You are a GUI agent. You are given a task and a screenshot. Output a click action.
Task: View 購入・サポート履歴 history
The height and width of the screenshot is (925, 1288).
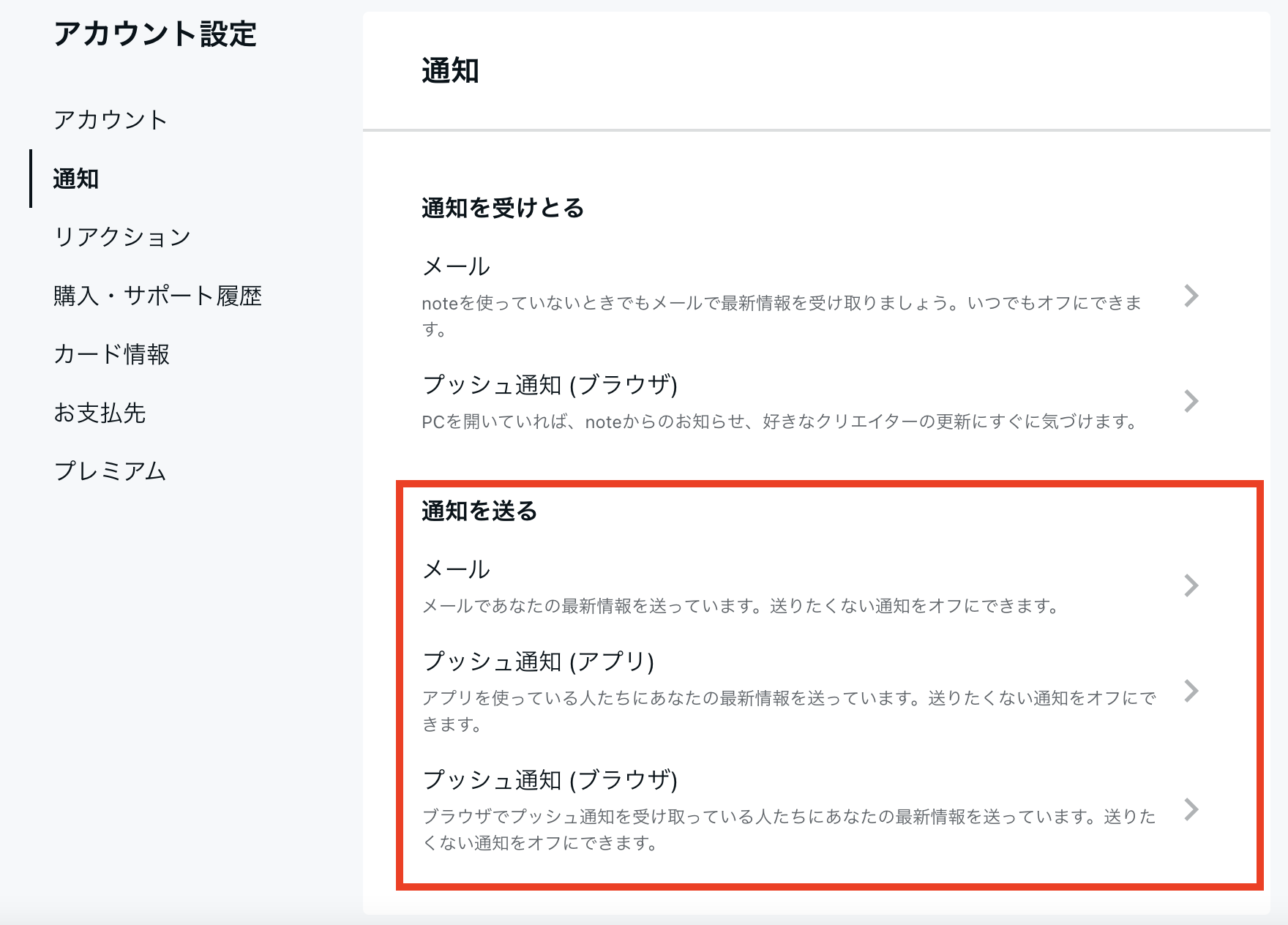pos(158,296)
